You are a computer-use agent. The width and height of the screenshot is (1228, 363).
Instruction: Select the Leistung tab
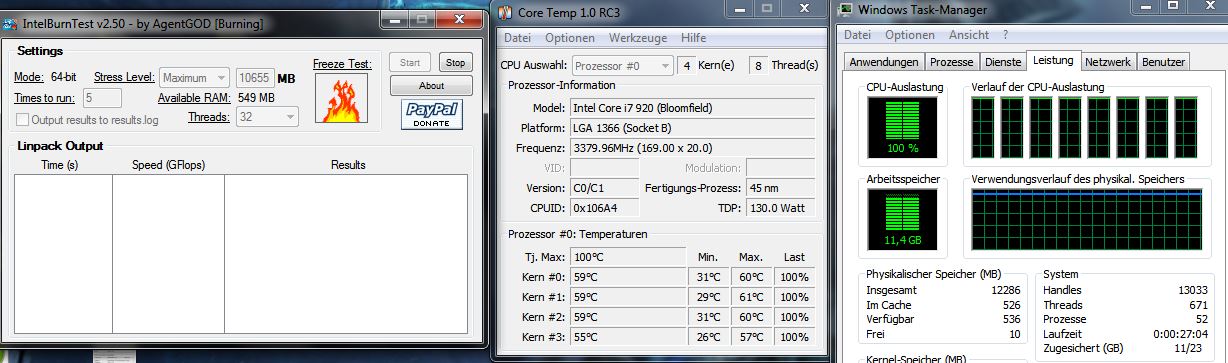coord(1054,61)
